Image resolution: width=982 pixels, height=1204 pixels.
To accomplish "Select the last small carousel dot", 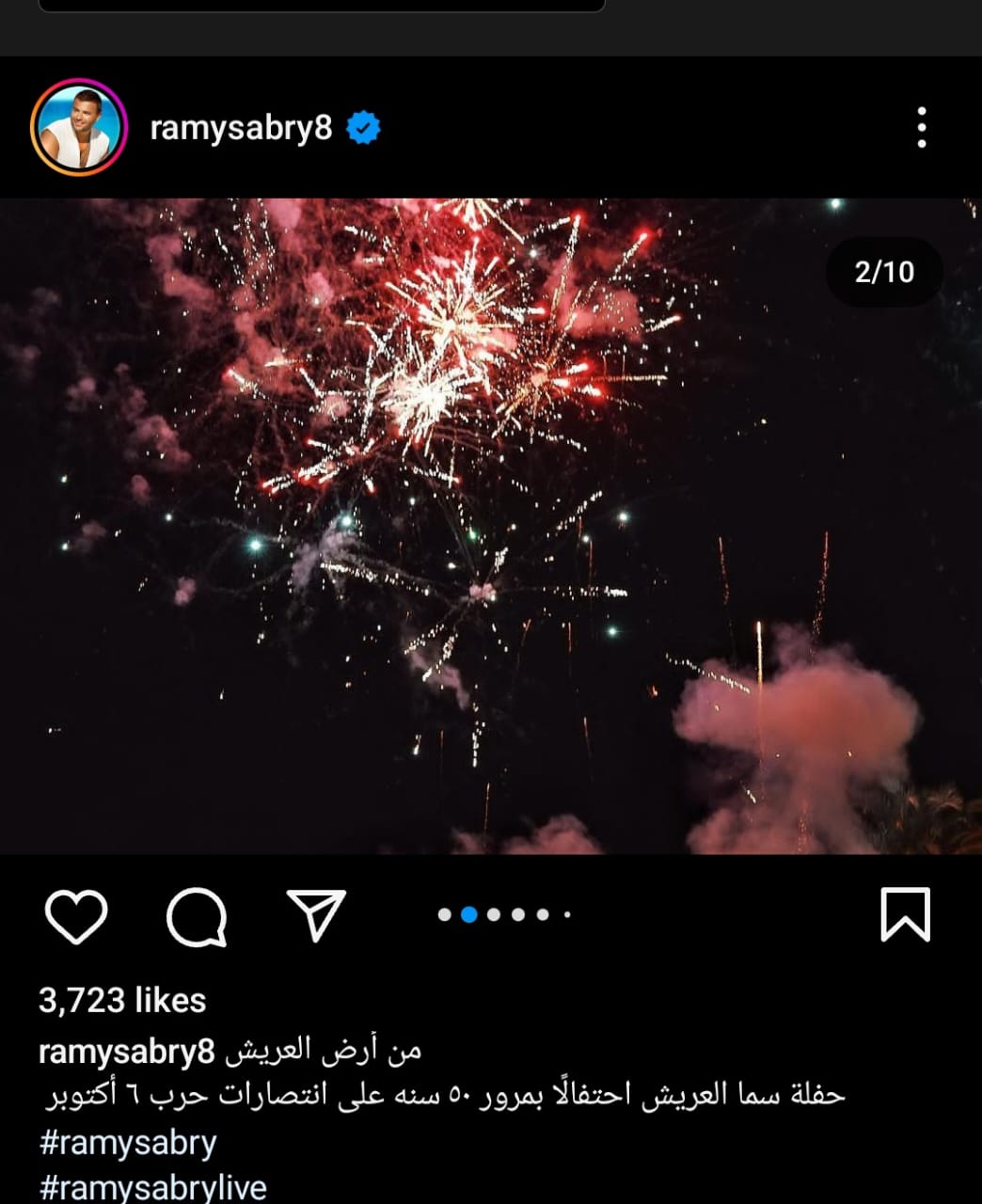I will point(567,914).
